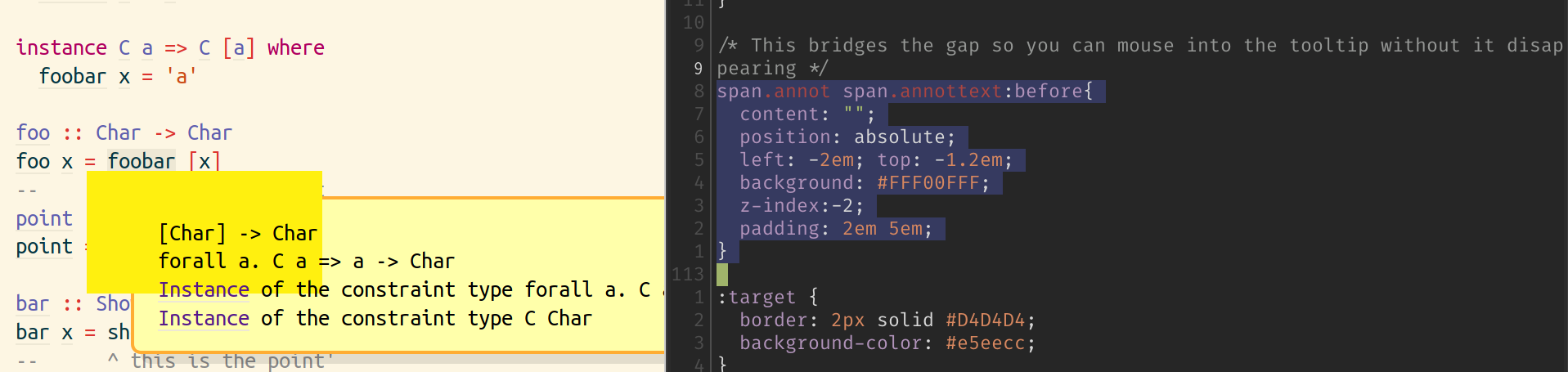Click the #e5eecc background-color value
This screenshot has height=372, width=1568.
tap(986, 343)
